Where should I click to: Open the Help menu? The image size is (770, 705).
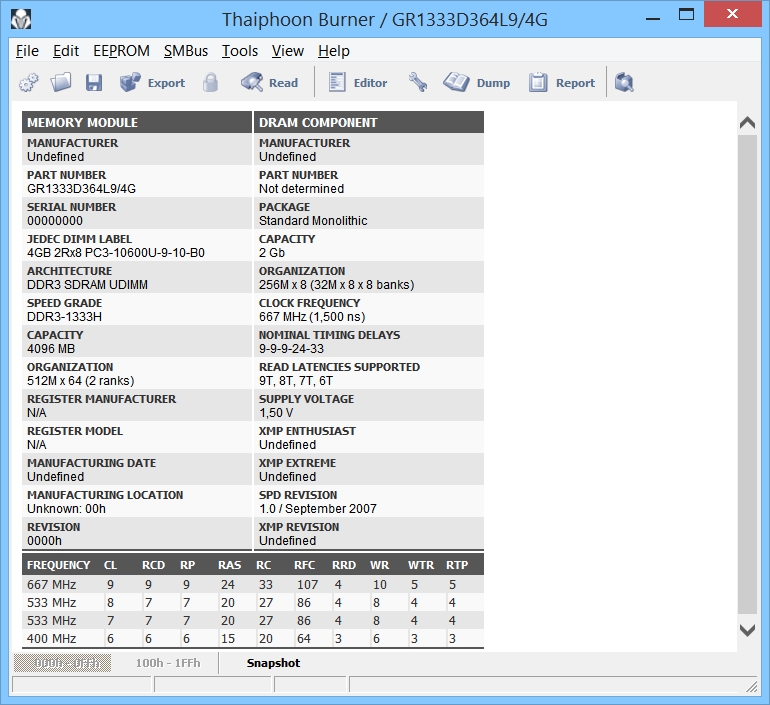[x=333, y=51]
